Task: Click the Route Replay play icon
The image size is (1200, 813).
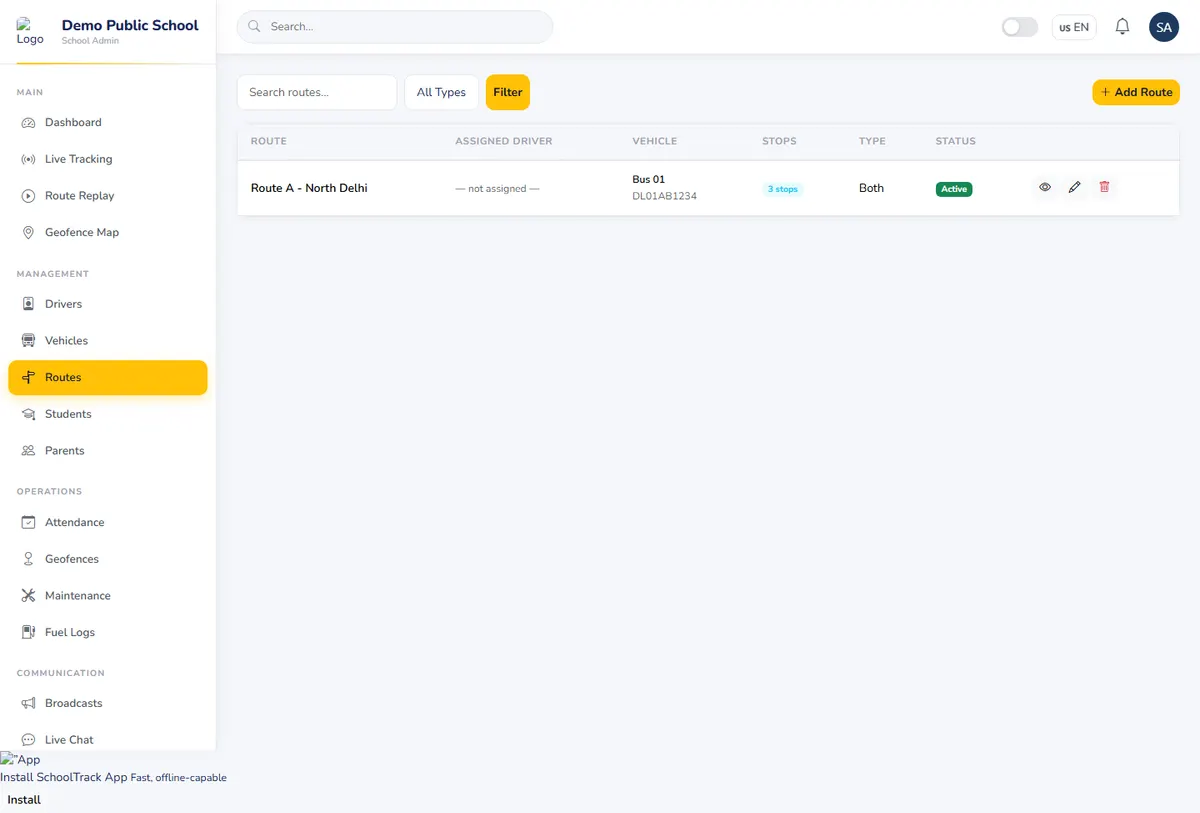Action: 28,196
